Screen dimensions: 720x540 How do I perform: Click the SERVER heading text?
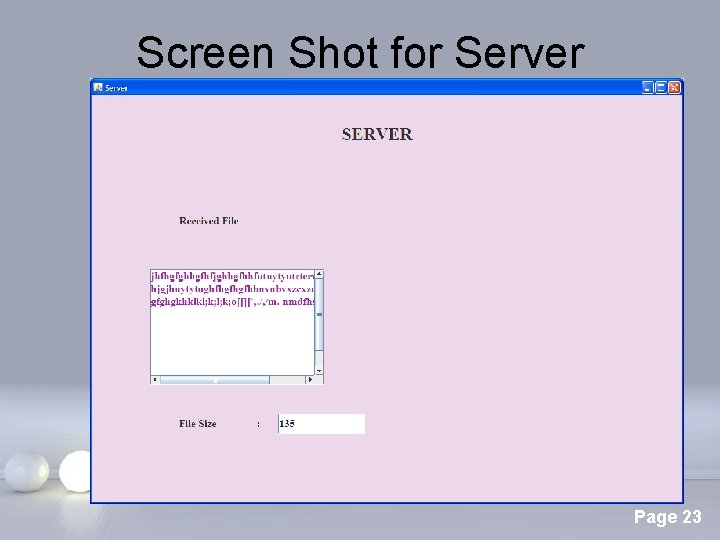pos(377,135)
